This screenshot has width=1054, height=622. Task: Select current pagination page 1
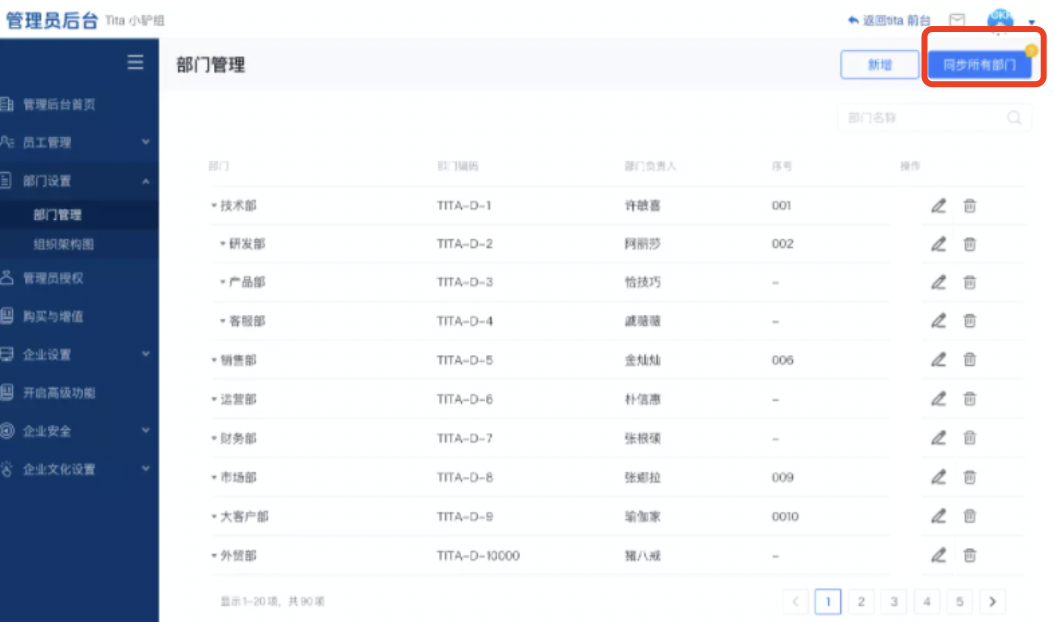pos(827,602)
